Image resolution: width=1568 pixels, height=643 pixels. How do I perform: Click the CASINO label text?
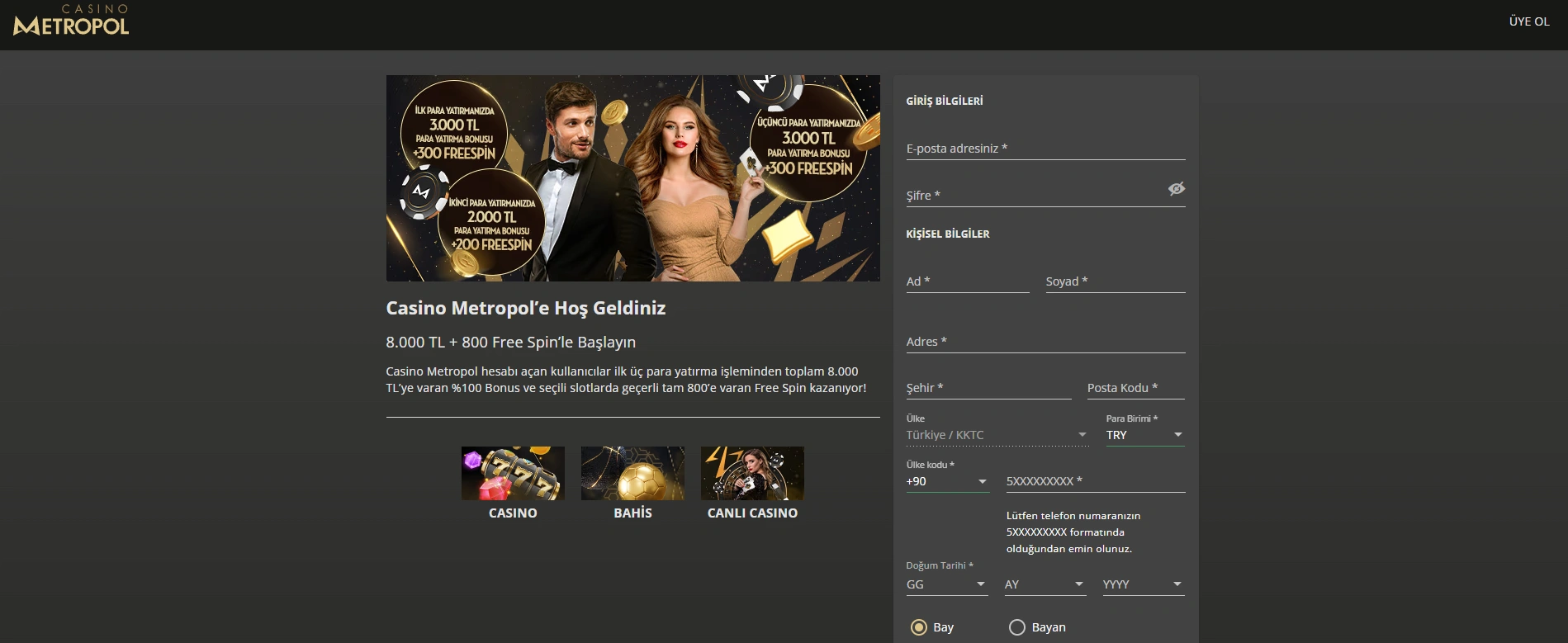[x=513, y=513]
